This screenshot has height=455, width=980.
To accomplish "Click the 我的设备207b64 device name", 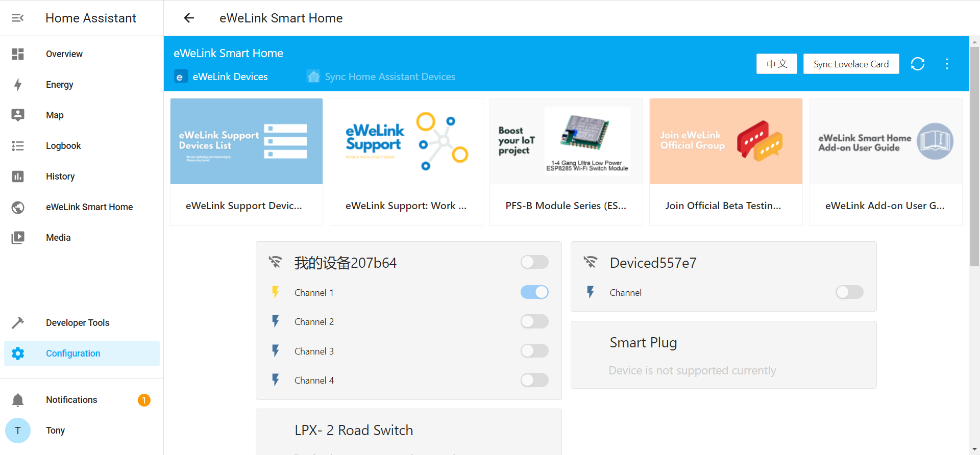I will point(346,263).
